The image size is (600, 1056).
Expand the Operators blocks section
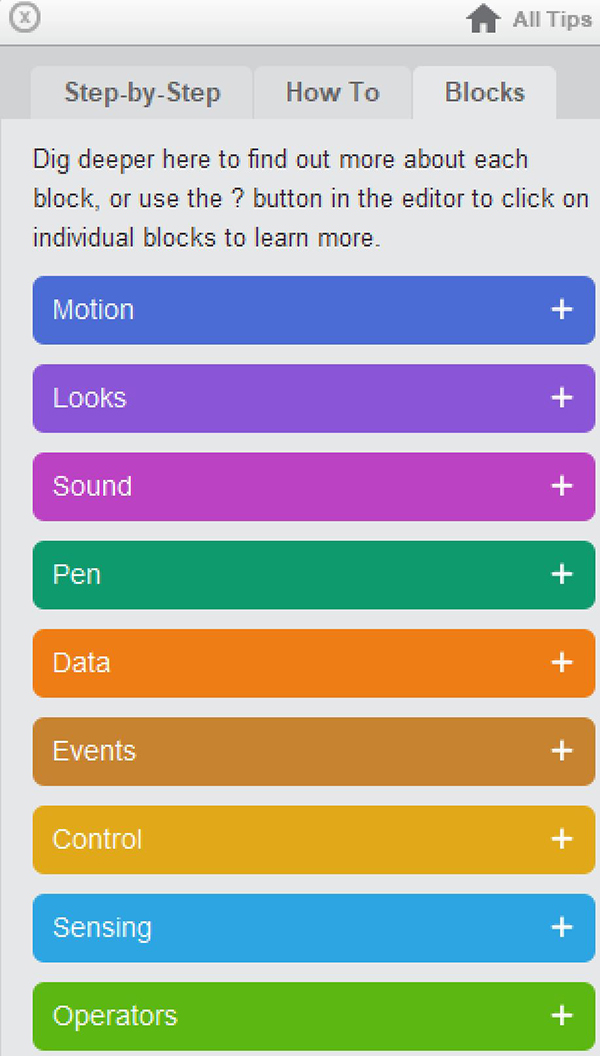point(314,1016)
